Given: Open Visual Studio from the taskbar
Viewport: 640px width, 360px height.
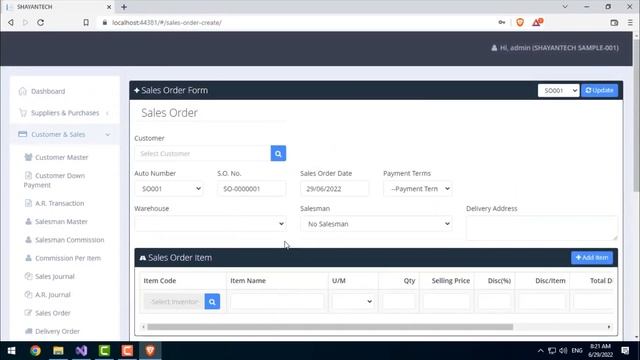Looking at the screenshot, I should (81, 351).
